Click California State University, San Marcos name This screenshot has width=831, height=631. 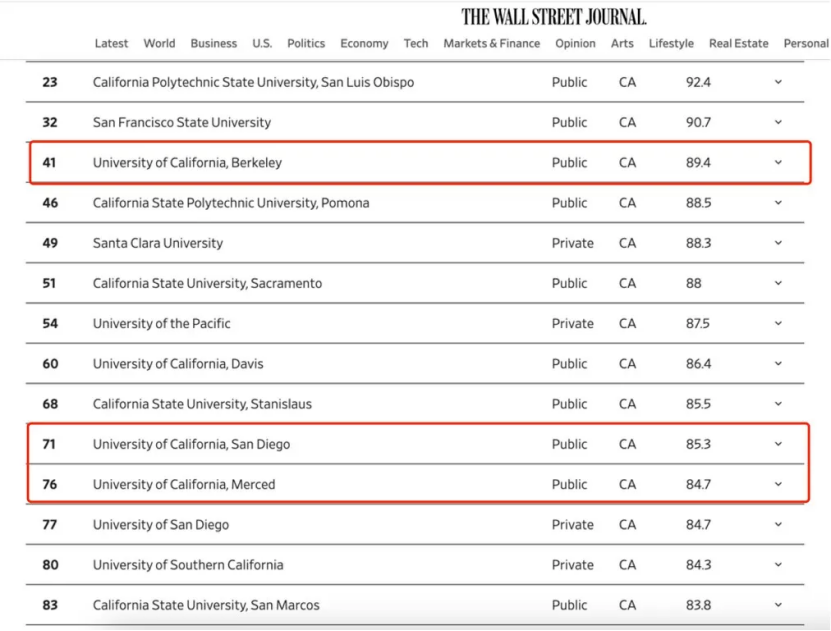(206, 606)
